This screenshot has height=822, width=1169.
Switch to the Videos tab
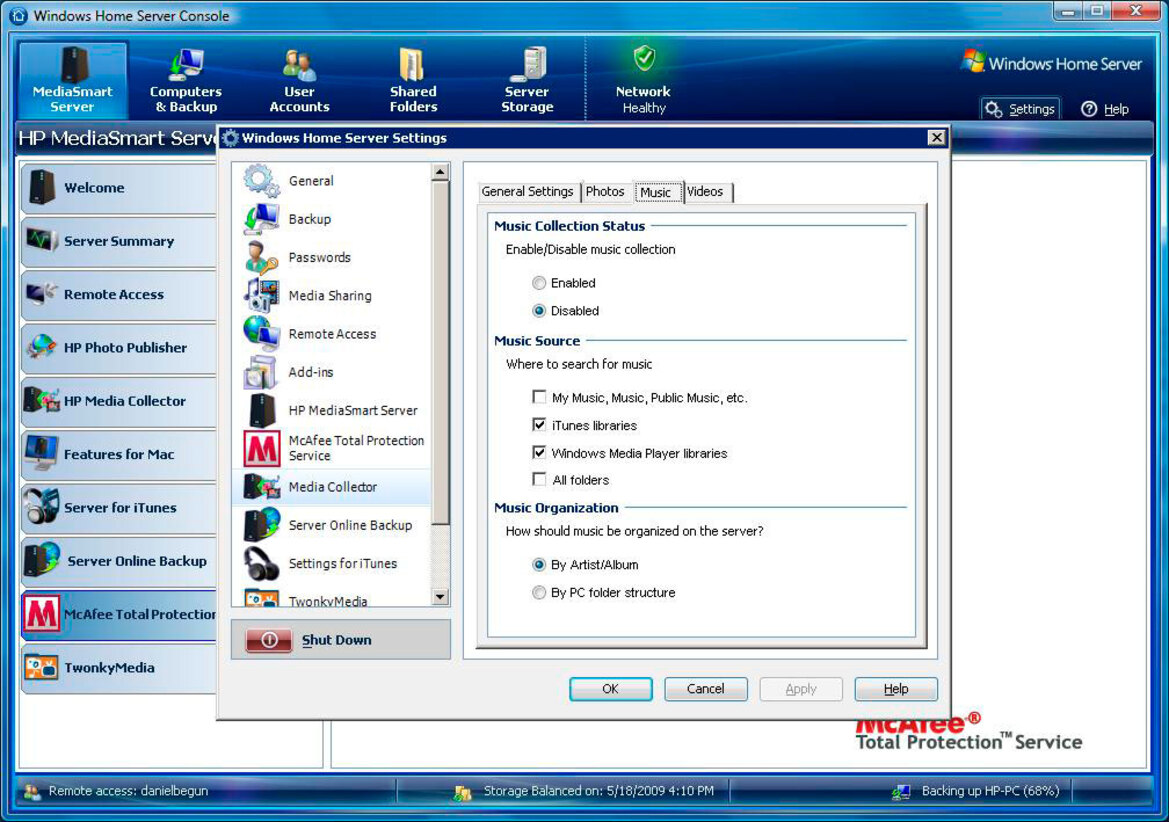click(x=706, y=192)
